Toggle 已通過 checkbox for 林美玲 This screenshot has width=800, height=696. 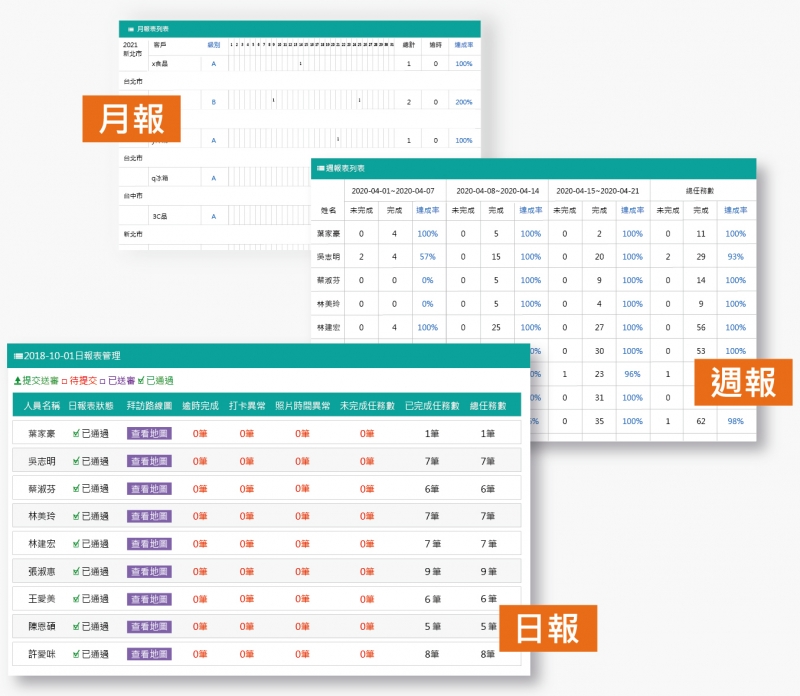click(76, 516)
